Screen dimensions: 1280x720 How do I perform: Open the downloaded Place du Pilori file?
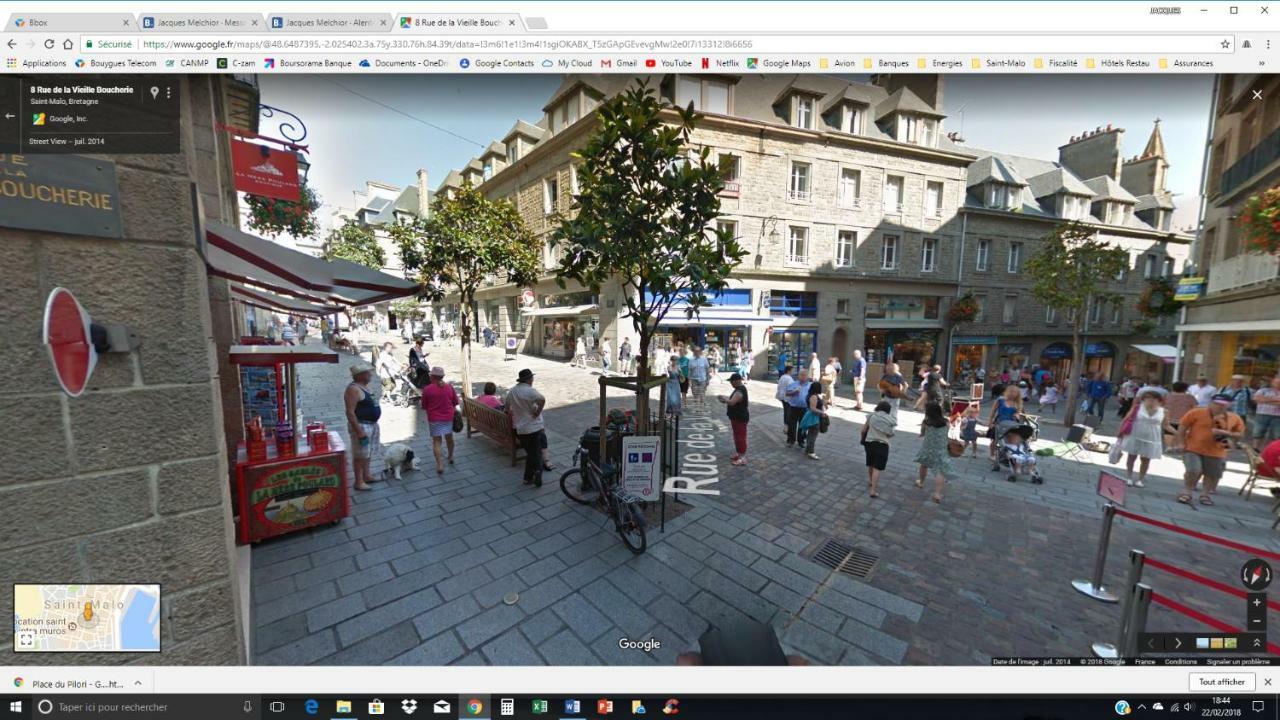click(x=68, y=683)
